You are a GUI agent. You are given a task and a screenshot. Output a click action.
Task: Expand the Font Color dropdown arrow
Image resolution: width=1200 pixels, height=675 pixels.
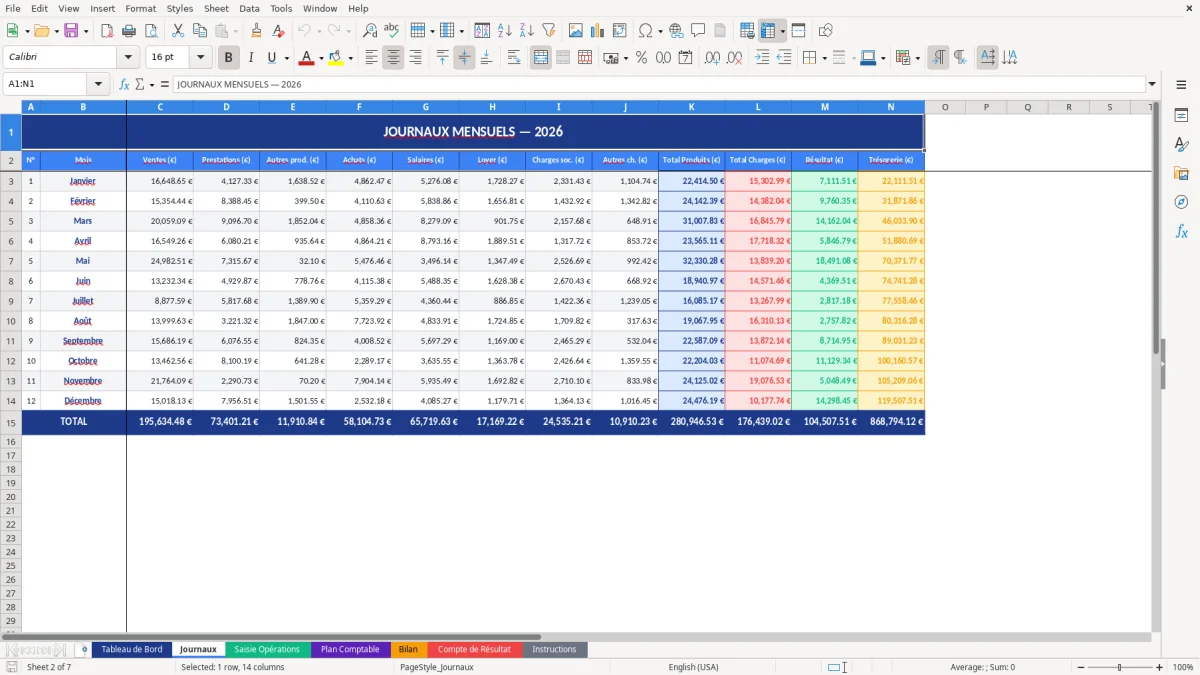click(321, 58)
